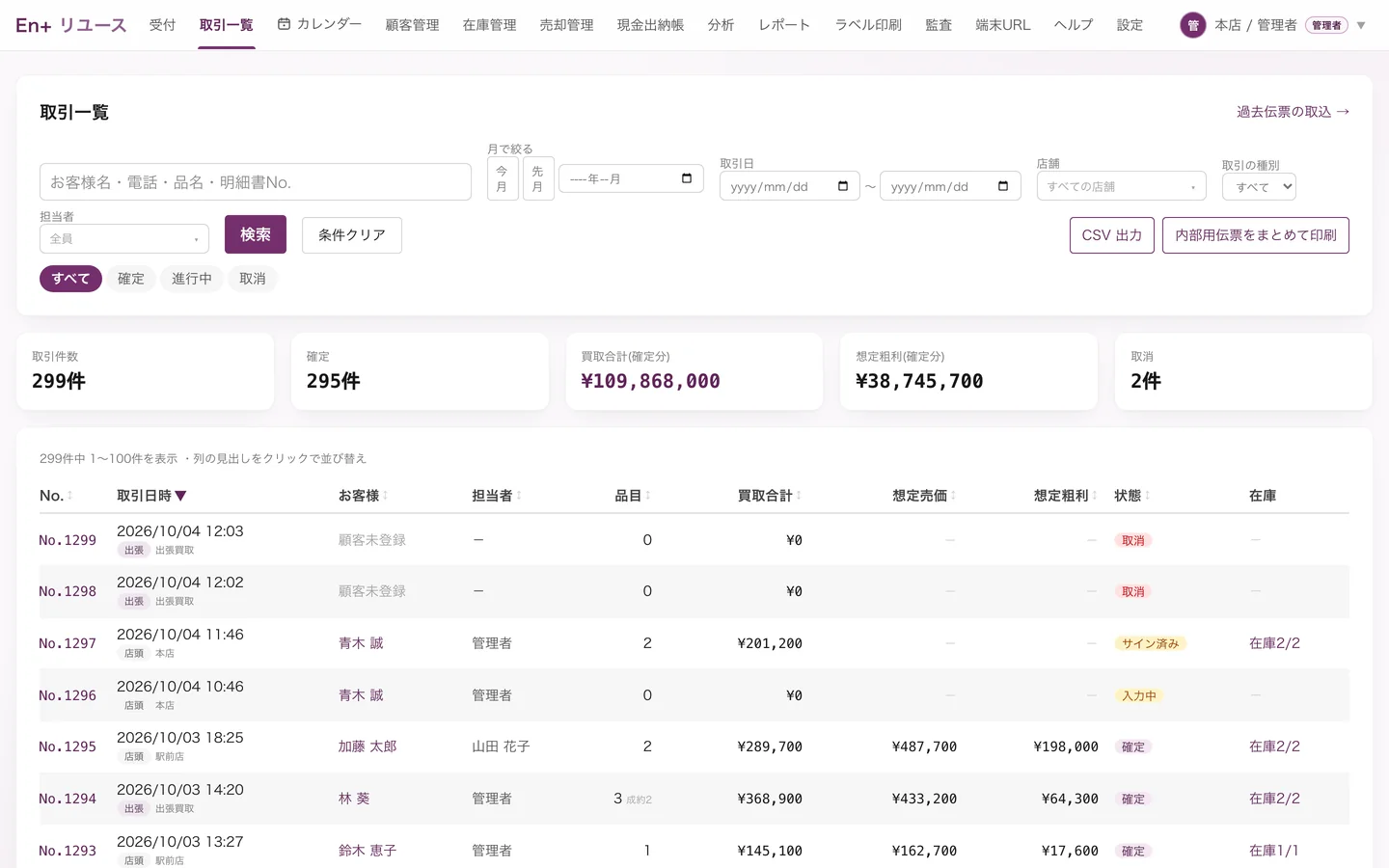
Task: Sort by 担当者 column header
Action: [x=496, y=496]
